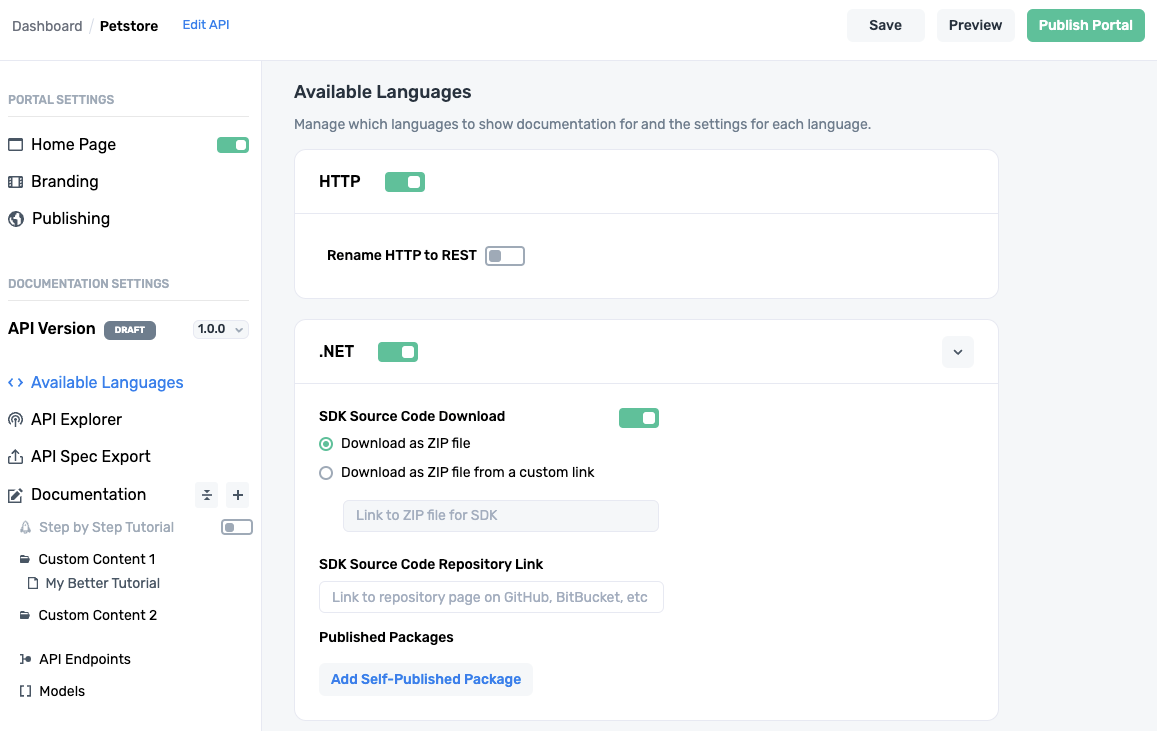Click the Save button

coord(885,25)
